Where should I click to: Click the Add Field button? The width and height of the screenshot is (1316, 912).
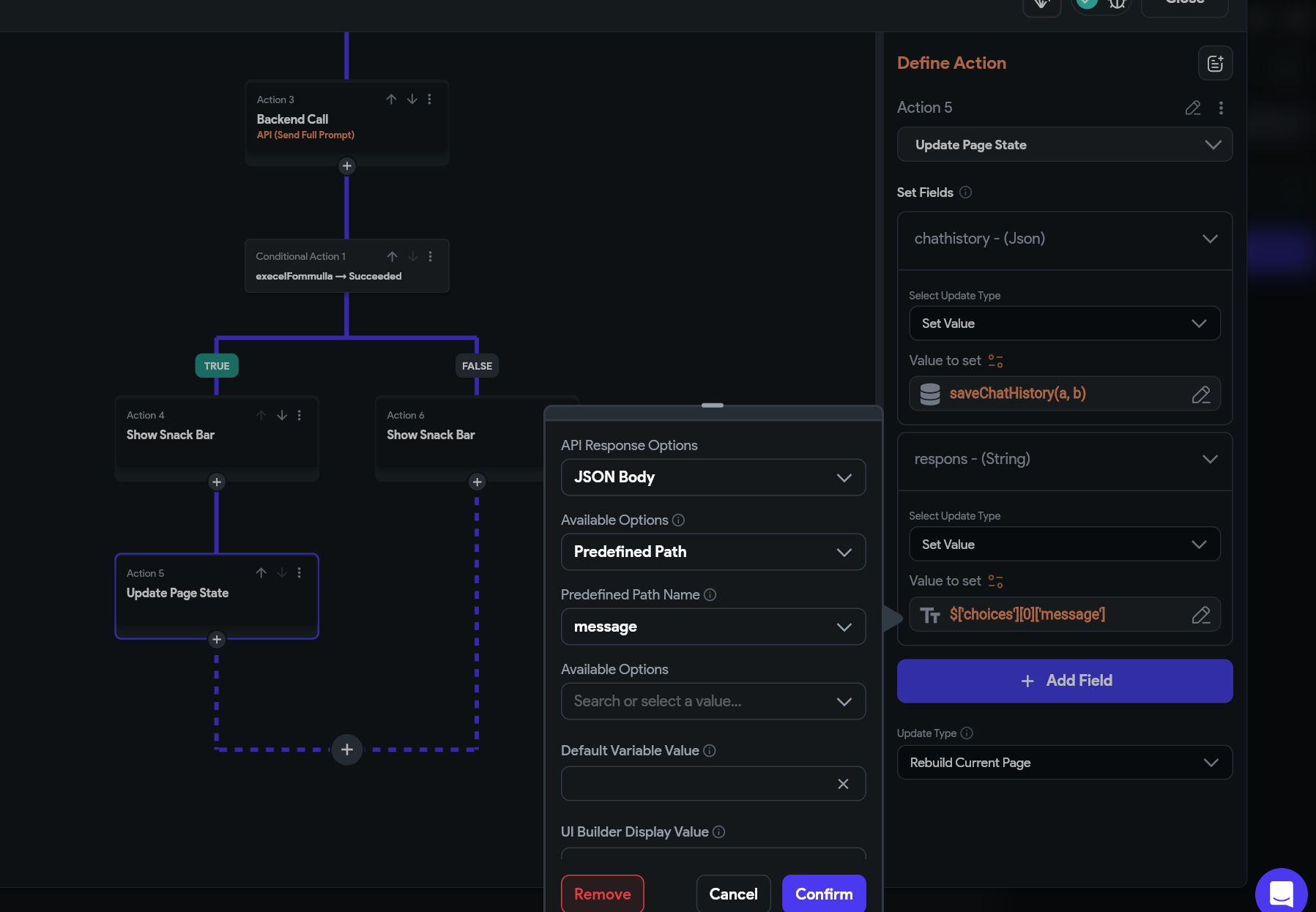coord(1065,681)
